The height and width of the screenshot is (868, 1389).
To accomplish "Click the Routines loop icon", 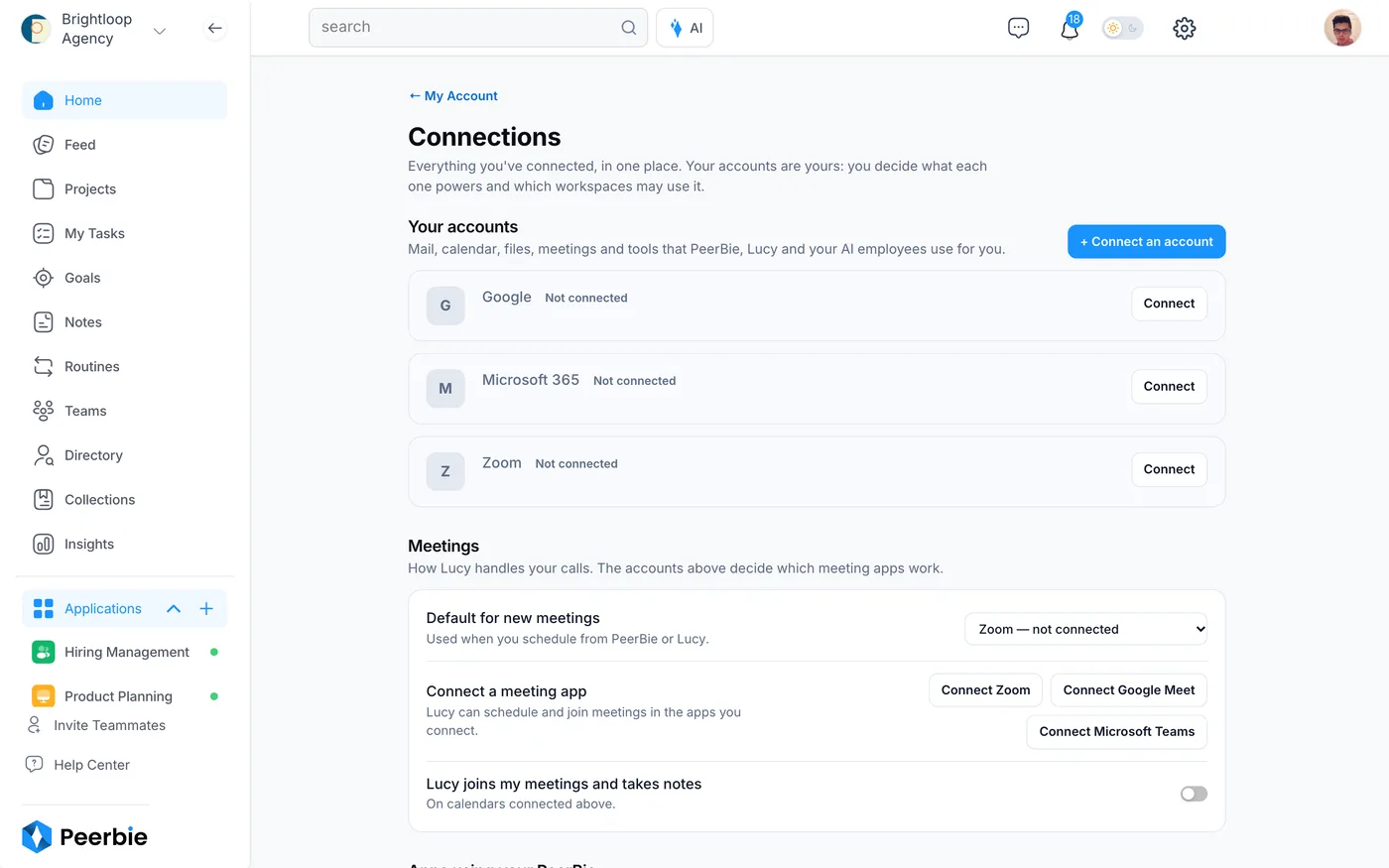I will (43, 366).
